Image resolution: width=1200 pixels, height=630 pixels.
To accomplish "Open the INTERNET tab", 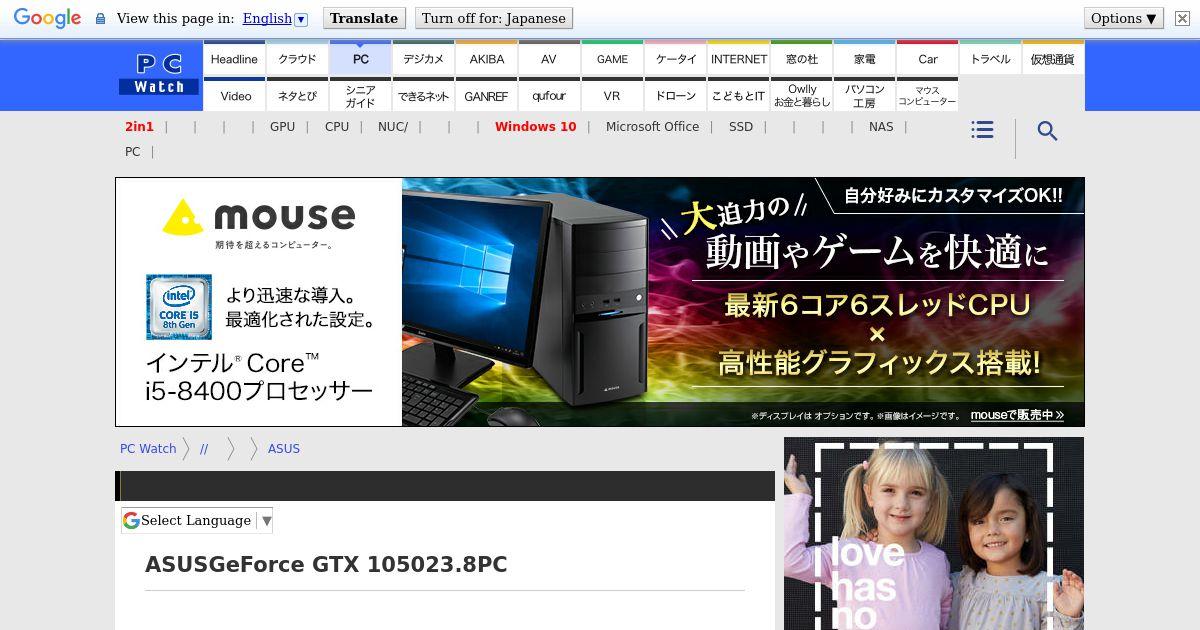I will pos(738,58).
